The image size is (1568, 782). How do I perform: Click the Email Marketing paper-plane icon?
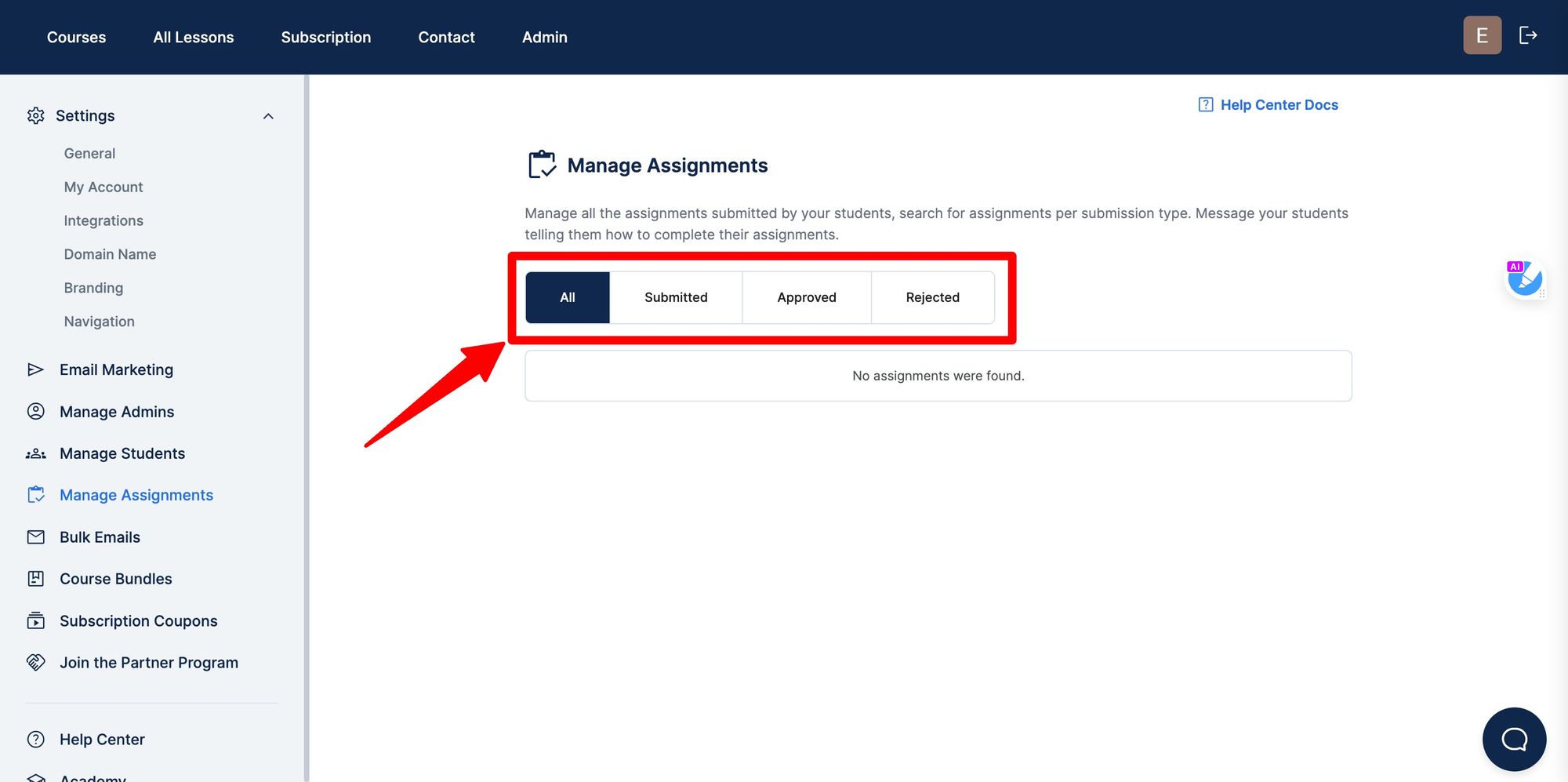[35, 369]
